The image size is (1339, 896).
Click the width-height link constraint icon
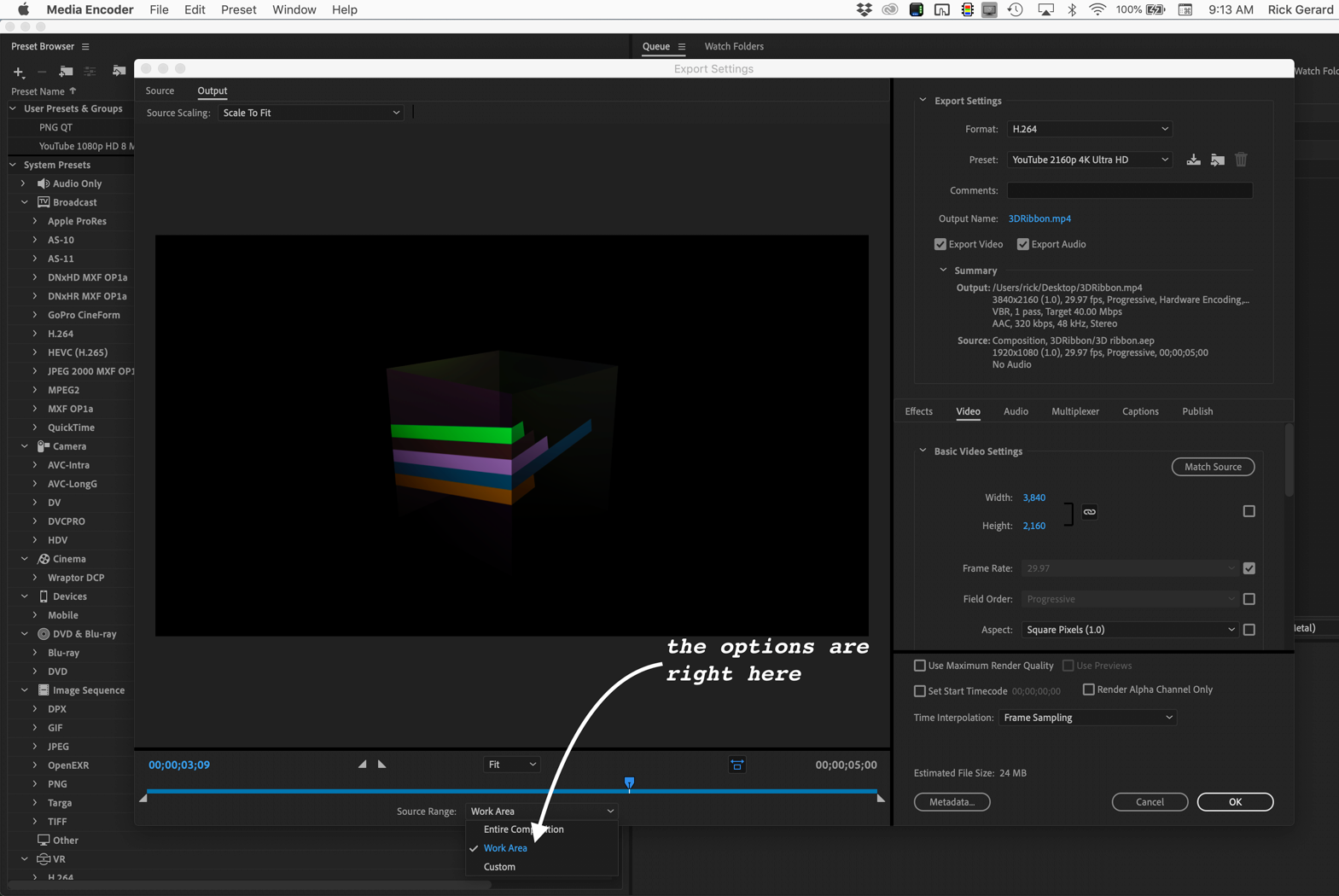(1089, 512)
